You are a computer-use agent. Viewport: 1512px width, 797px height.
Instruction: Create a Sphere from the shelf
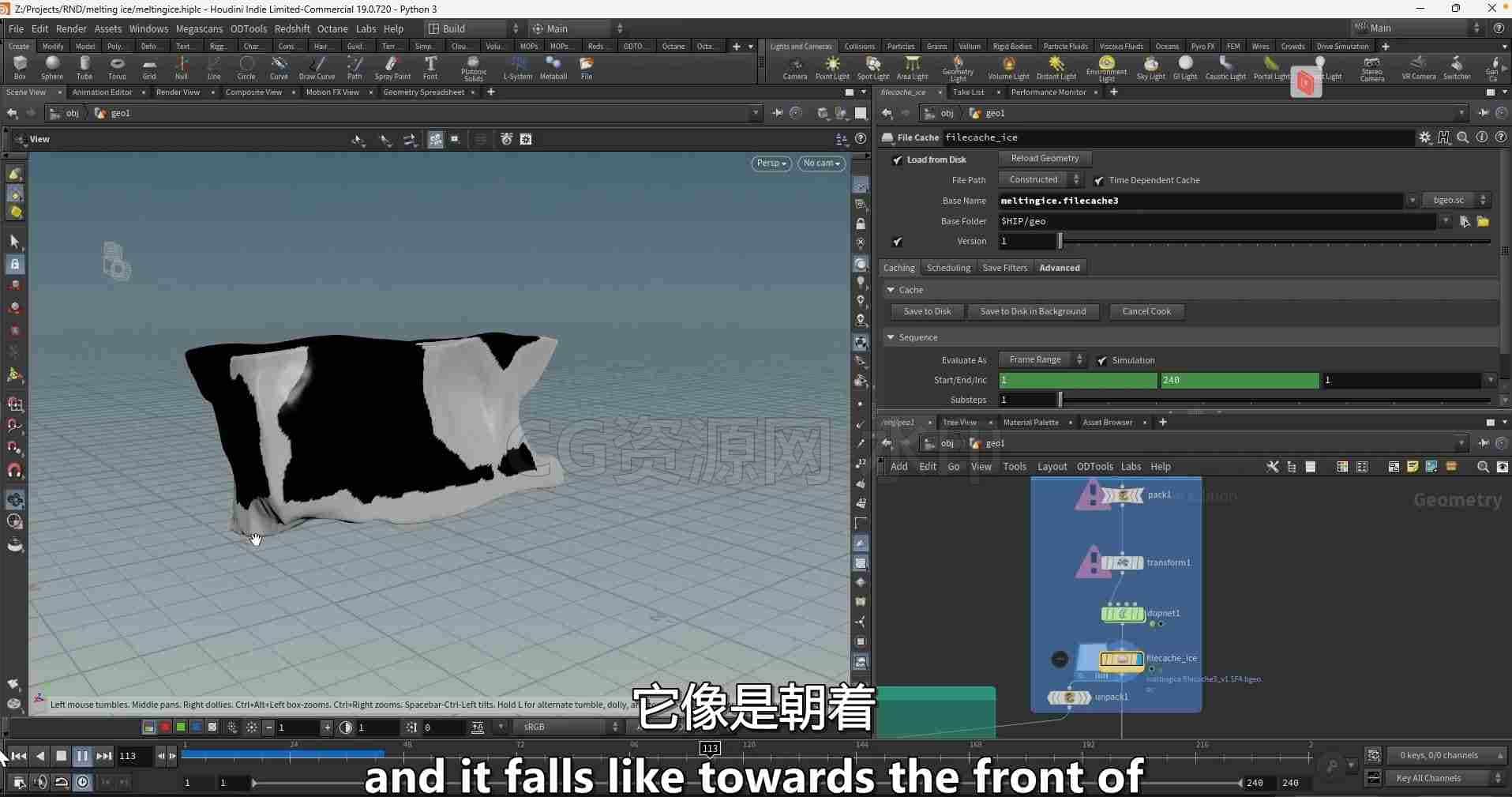(52, 68)
